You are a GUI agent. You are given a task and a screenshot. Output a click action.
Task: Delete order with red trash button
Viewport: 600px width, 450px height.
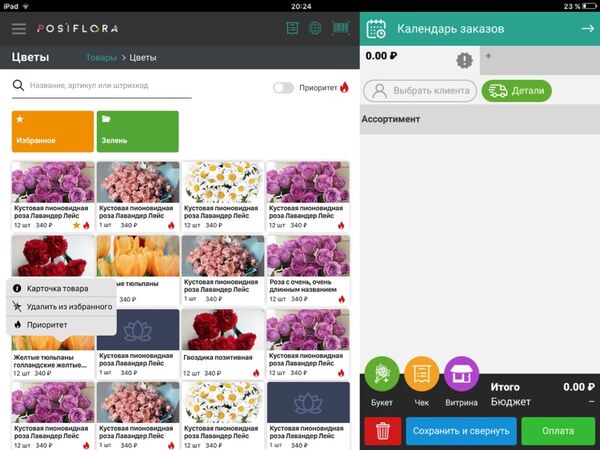pos(383,431)
